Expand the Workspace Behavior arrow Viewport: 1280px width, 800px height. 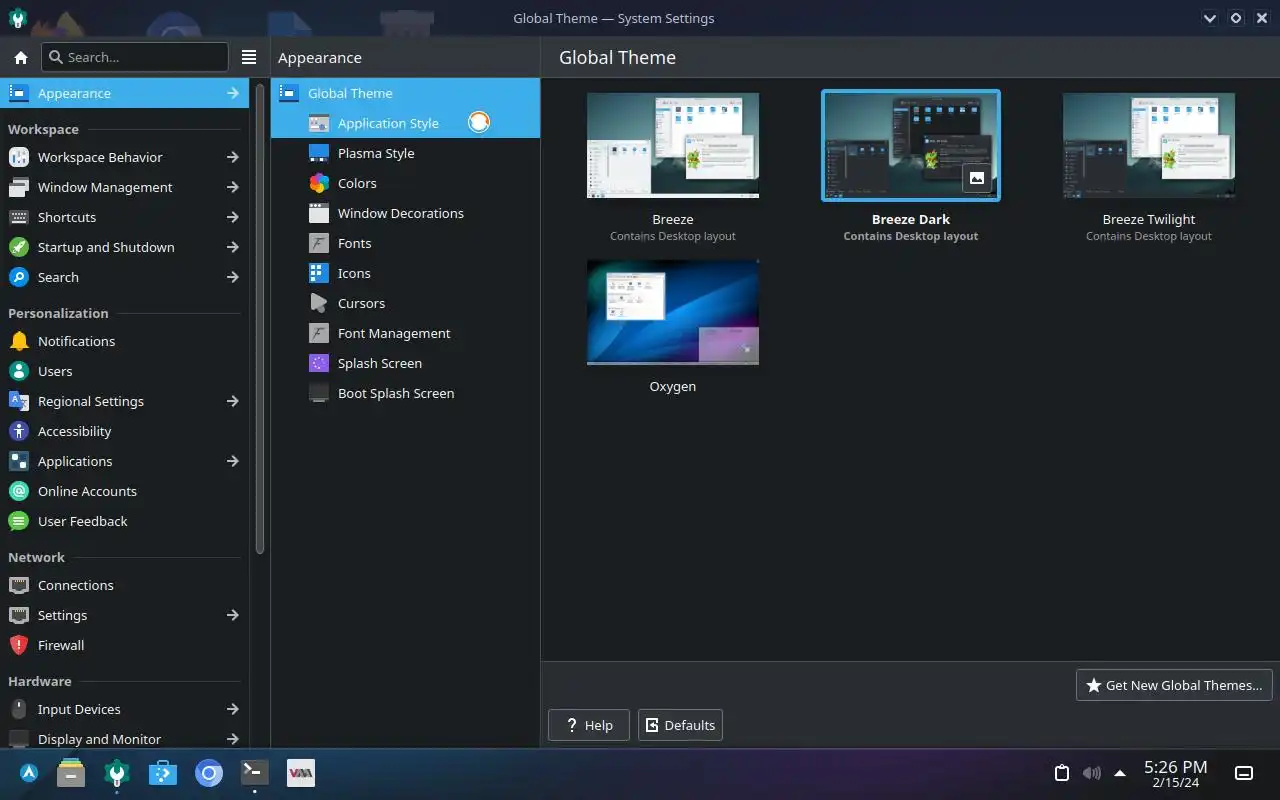[232, 157]
